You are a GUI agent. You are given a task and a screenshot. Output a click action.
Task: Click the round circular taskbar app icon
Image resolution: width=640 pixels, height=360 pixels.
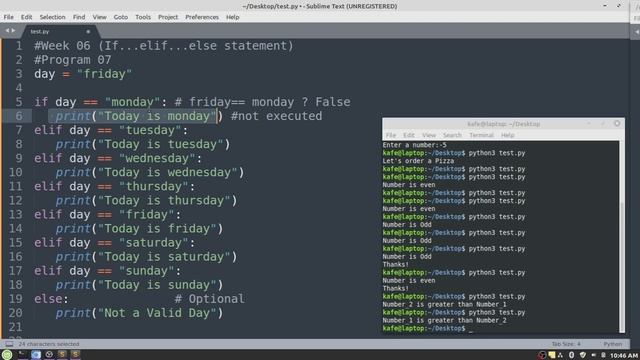coord(49,355)
